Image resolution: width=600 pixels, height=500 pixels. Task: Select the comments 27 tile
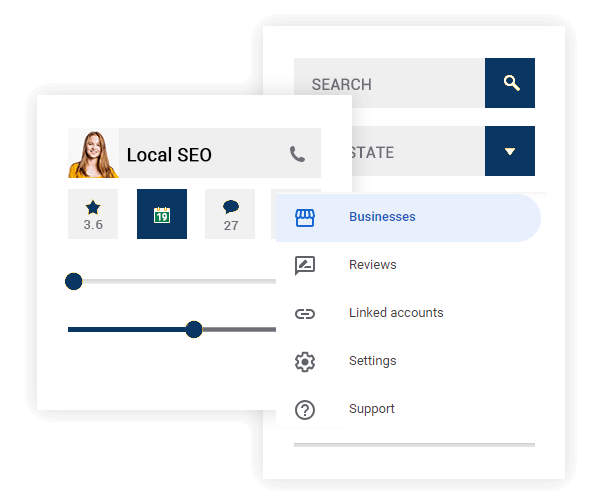point(230,214)
